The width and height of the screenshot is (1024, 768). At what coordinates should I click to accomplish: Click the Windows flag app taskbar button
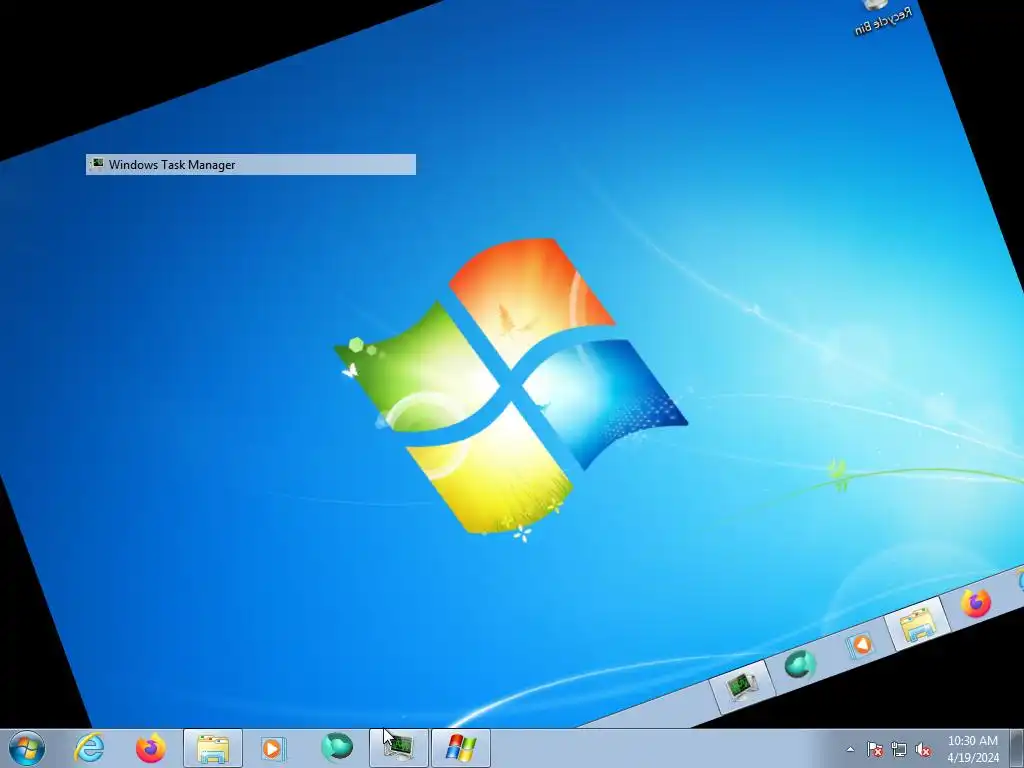pos(461,748)
